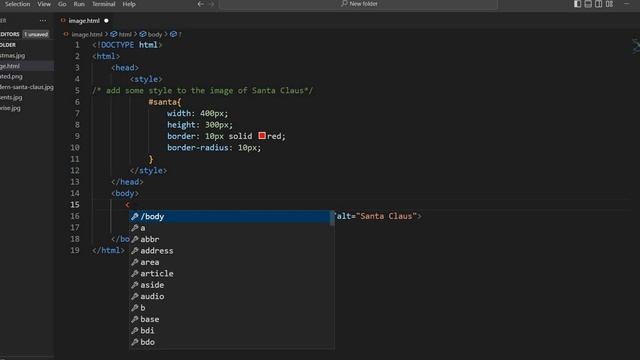The image size is (640, 360).
Task: Collapse the EDITORS section header
Action: click(10, 34)
